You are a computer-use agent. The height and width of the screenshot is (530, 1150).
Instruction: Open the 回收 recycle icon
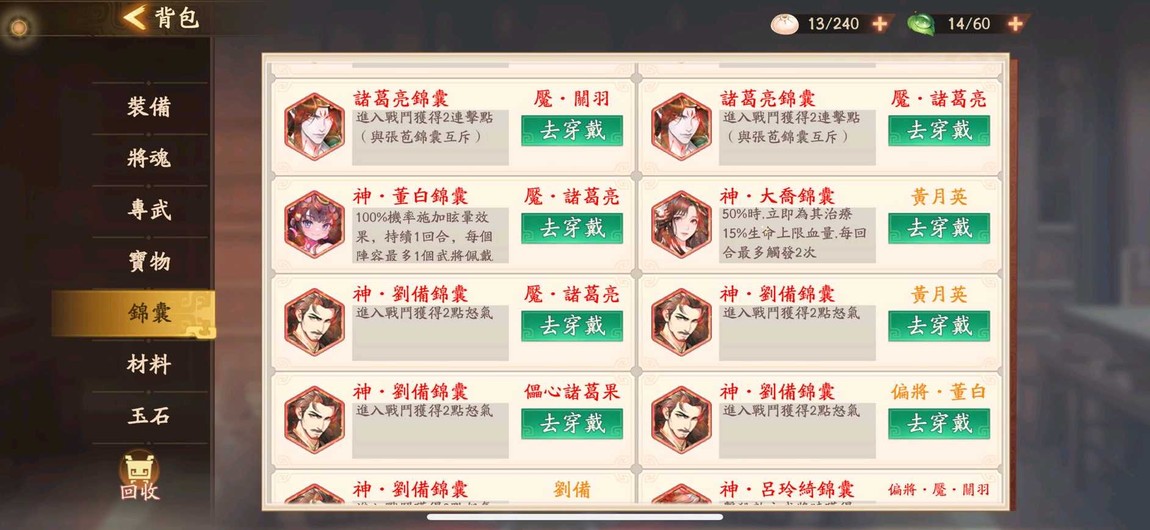tap(139, 476)
